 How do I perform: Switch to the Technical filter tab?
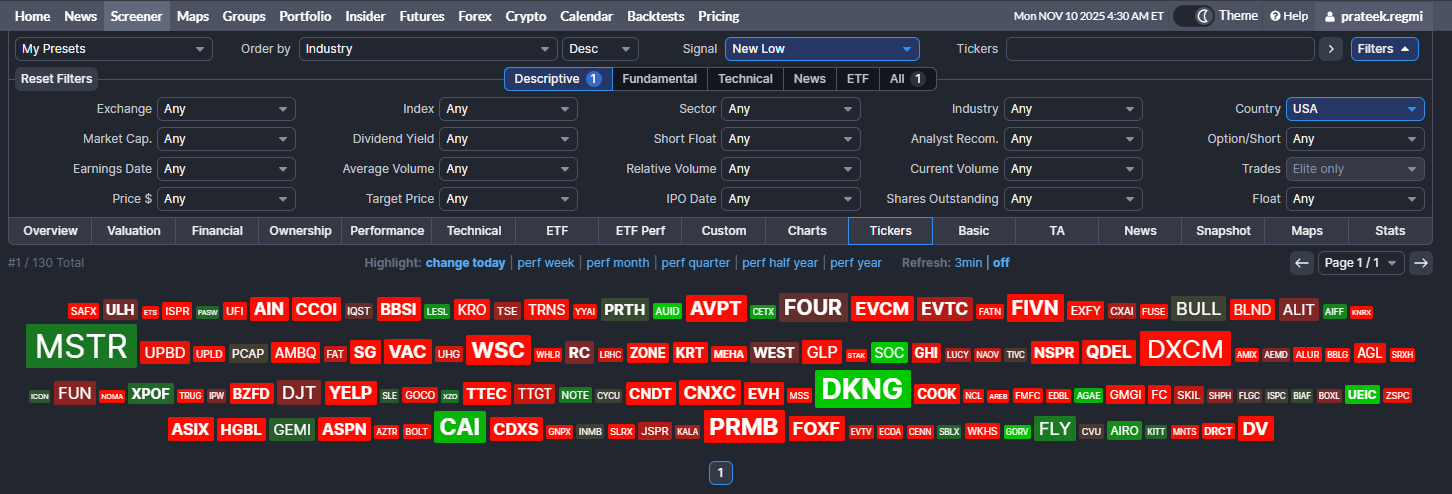[745, 79]
